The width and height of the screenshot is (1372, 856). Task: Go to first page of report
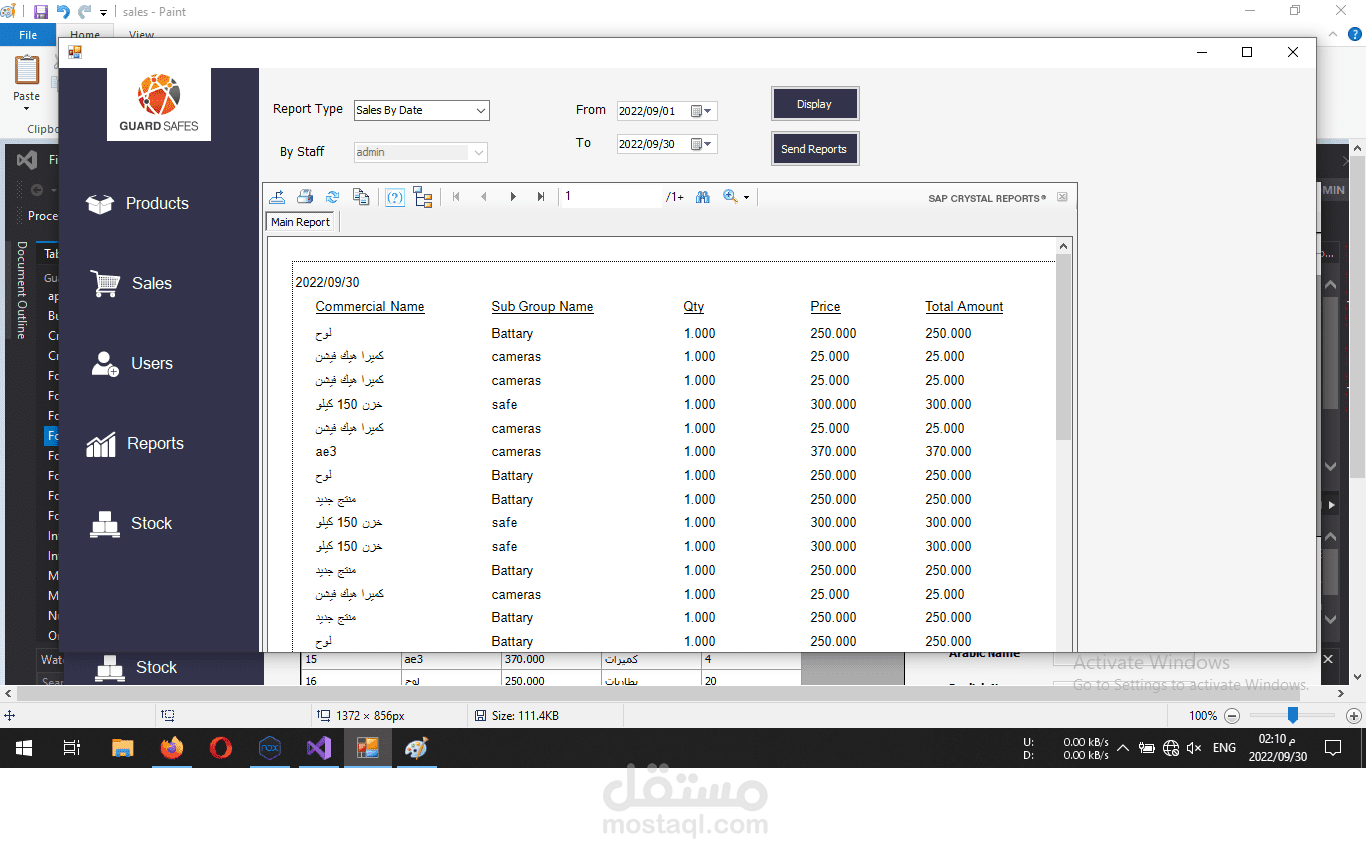(456, 197)
